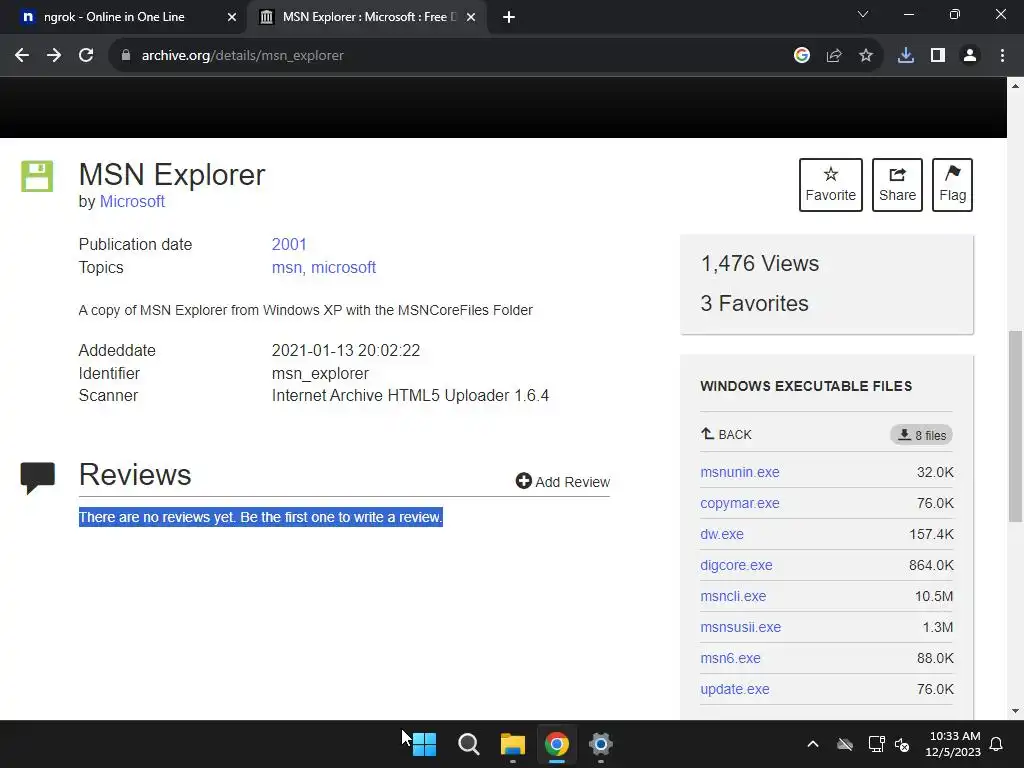Image resolution: width=1024 pixels, height=768 pixels.
Task: Toggle the Chrome side panel icon
Action: pos(938,56)
